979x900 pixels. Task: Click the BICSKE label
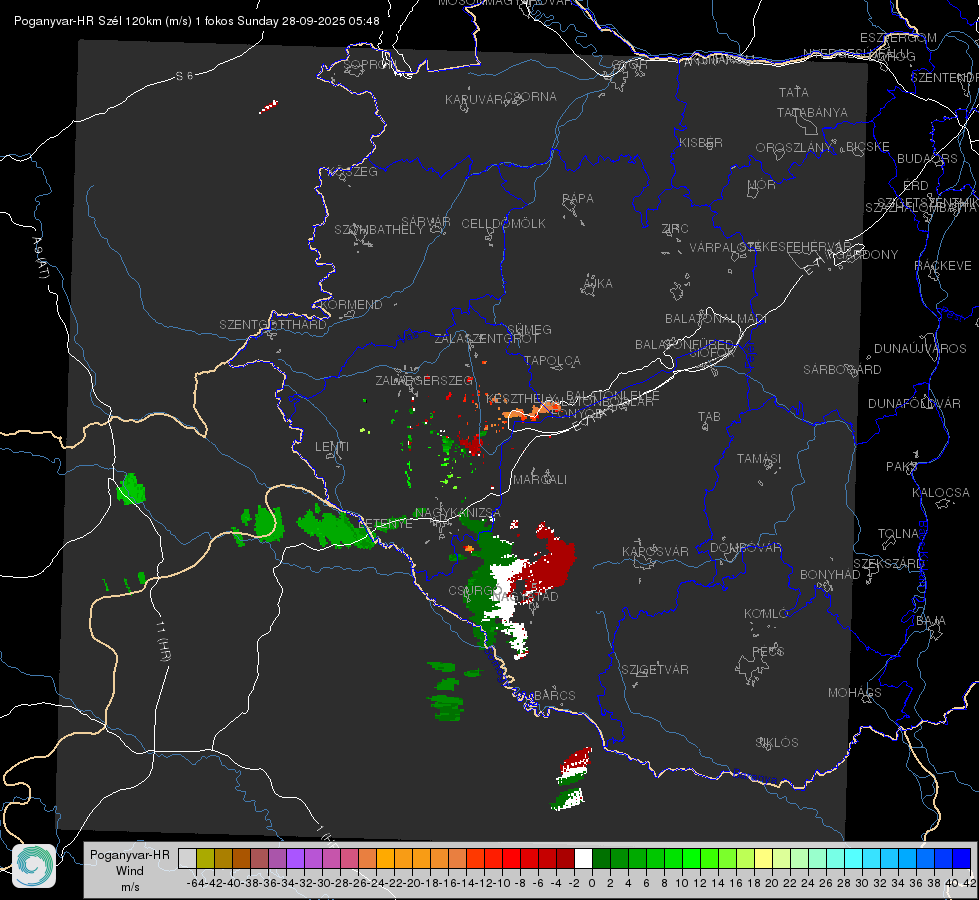click(x=868, y=146)
